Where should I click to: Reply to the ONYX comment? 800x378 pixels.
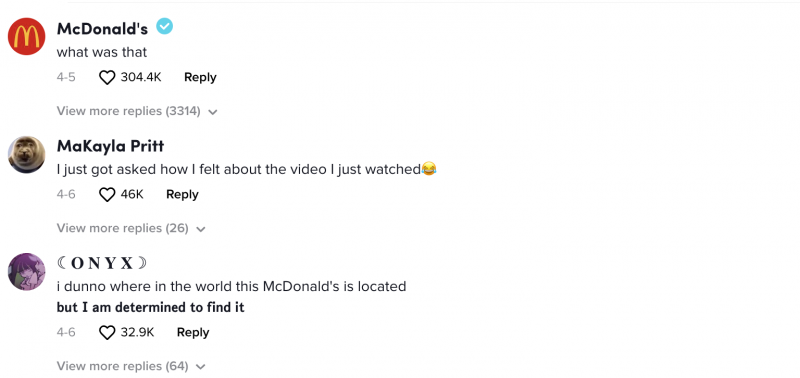click(193, 332)
